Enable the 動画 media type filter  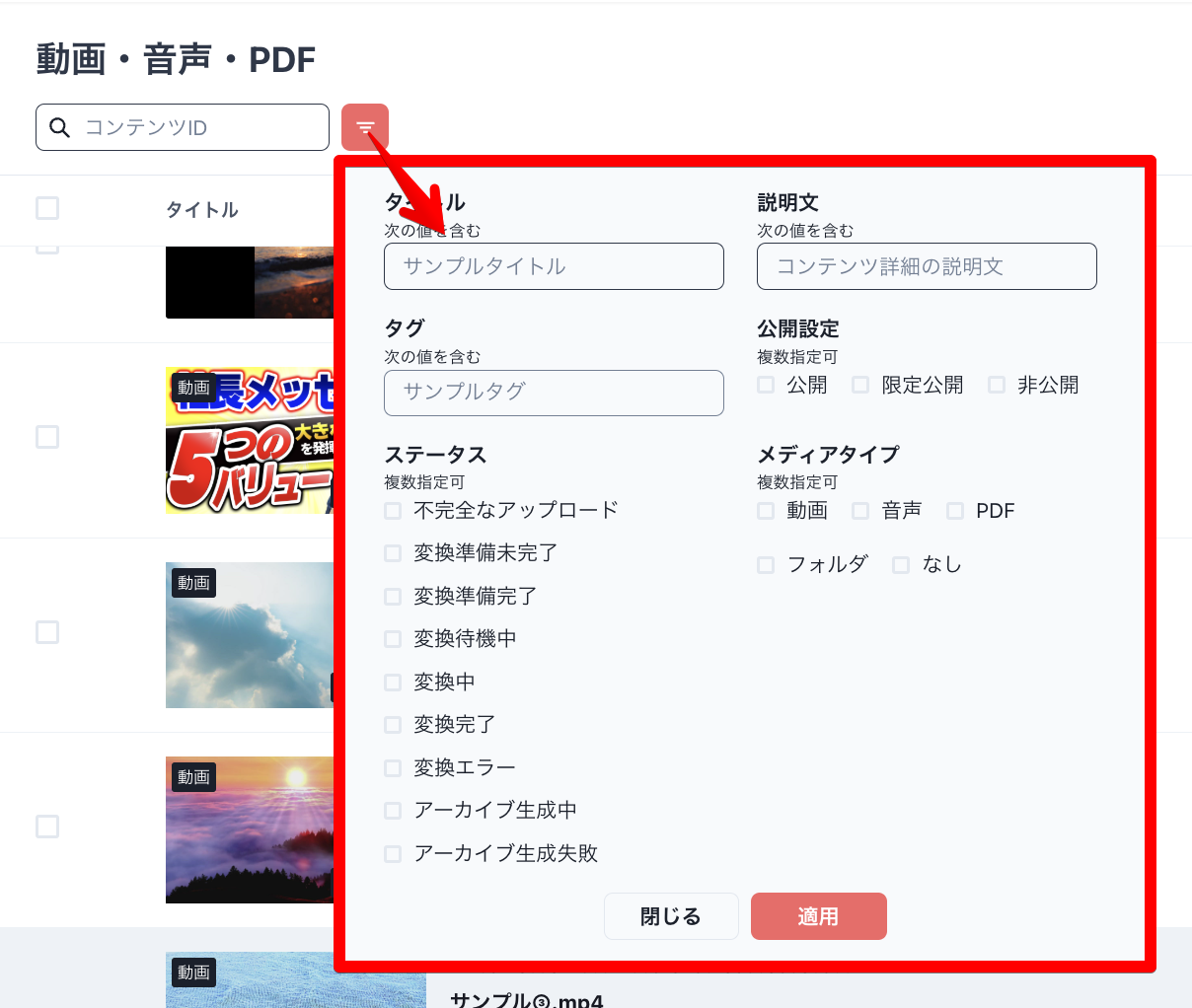[x=766, y=510]
